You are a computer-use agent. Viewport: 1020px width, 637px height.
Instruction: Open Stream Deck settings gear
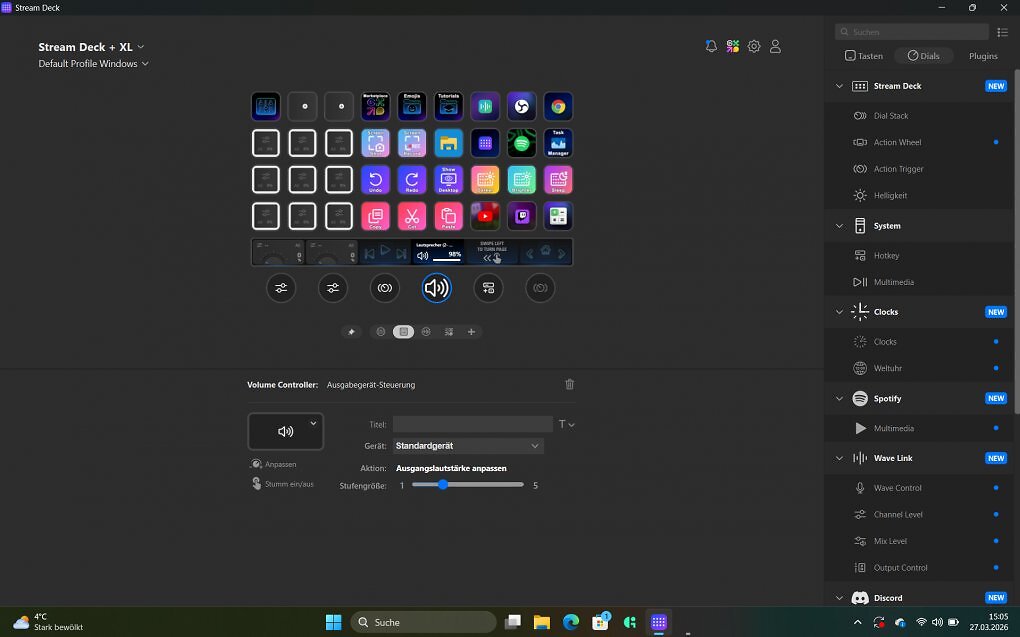(x=754, y=46)
